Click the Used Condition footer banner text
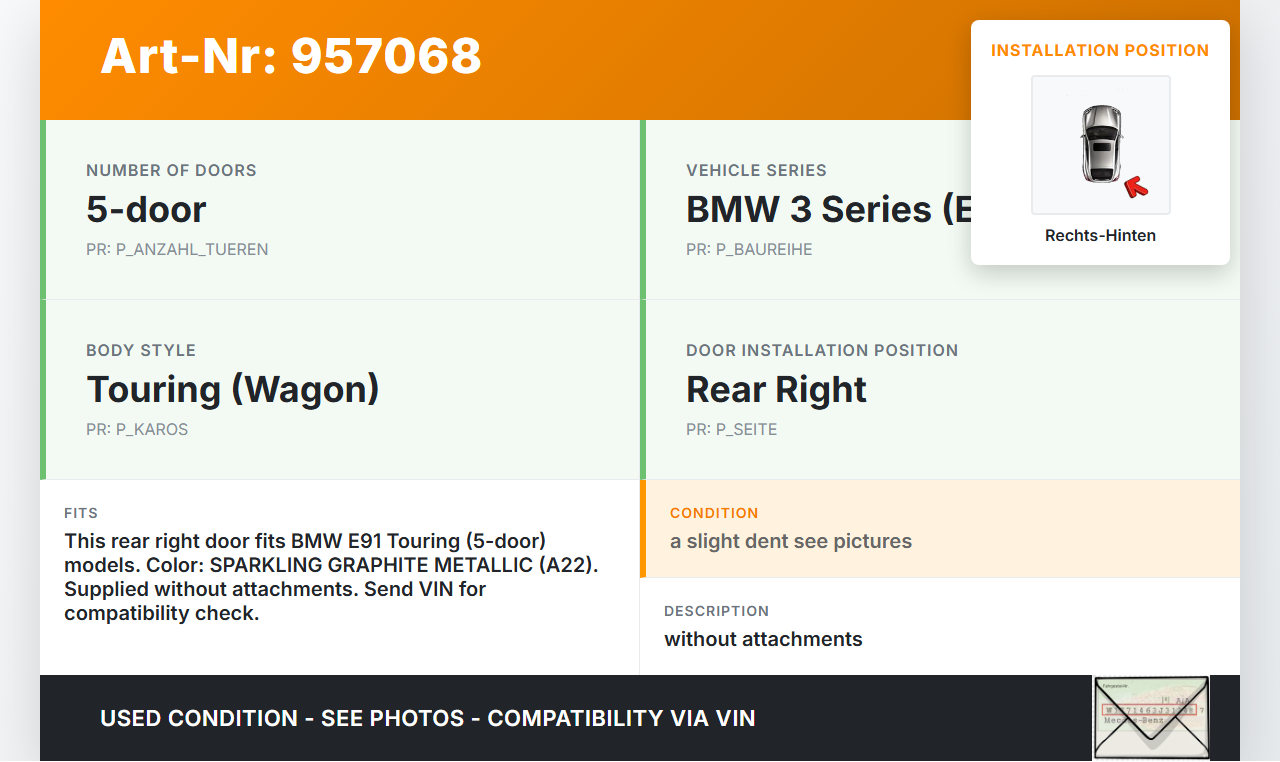The image size is (1280, 762). click(428, 718)
